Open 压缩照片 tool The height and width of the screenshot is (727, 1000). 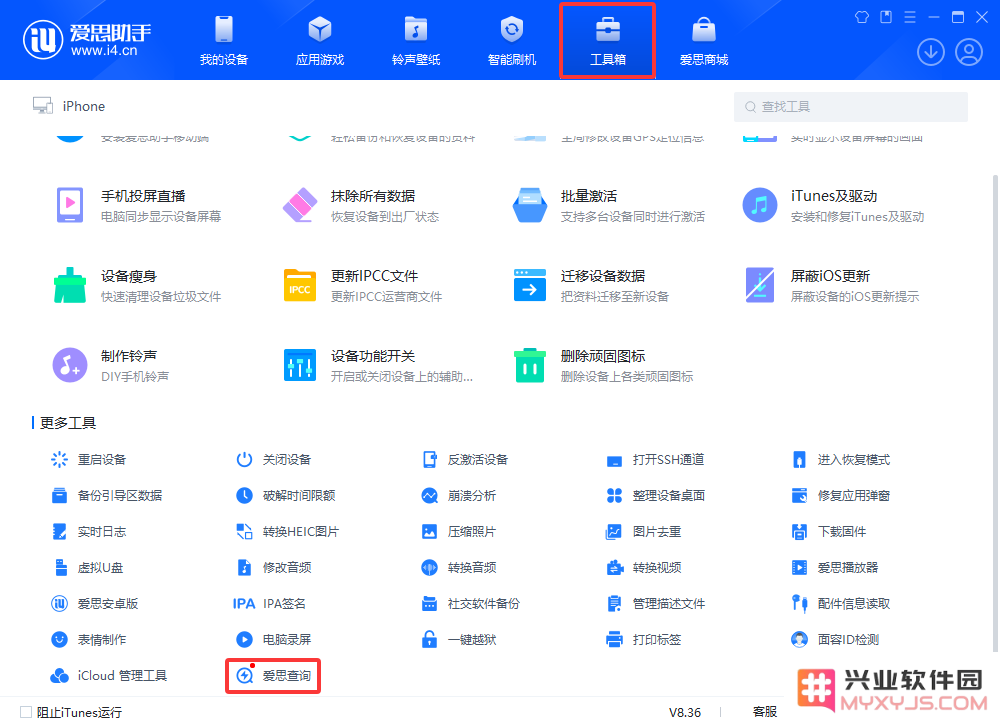[459, 531]
